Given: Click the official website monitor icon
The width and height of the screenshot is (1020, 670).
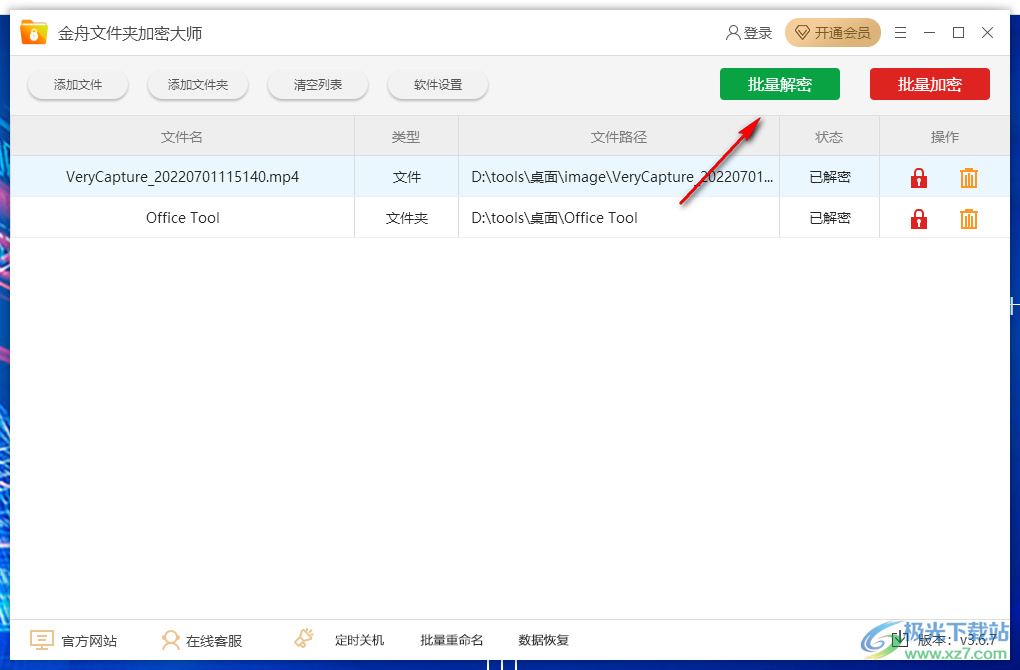Looking at the screenshot, I should tap(41, 639).
